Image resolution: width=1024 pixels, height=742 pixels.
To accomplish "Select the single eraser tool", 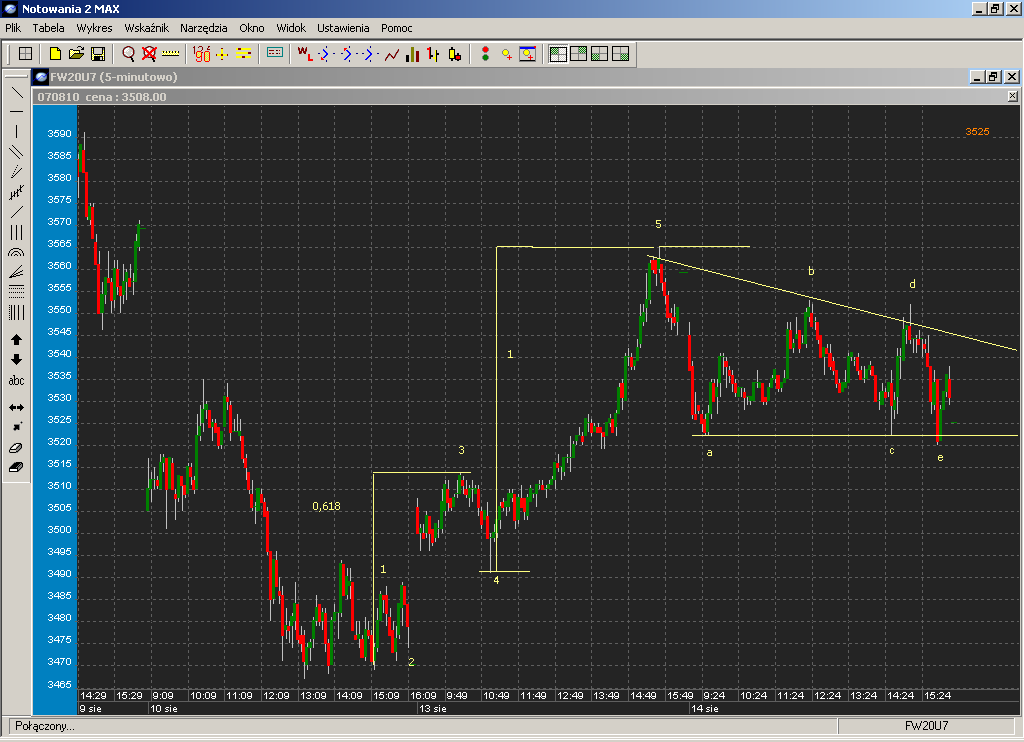I will point(16,447).
